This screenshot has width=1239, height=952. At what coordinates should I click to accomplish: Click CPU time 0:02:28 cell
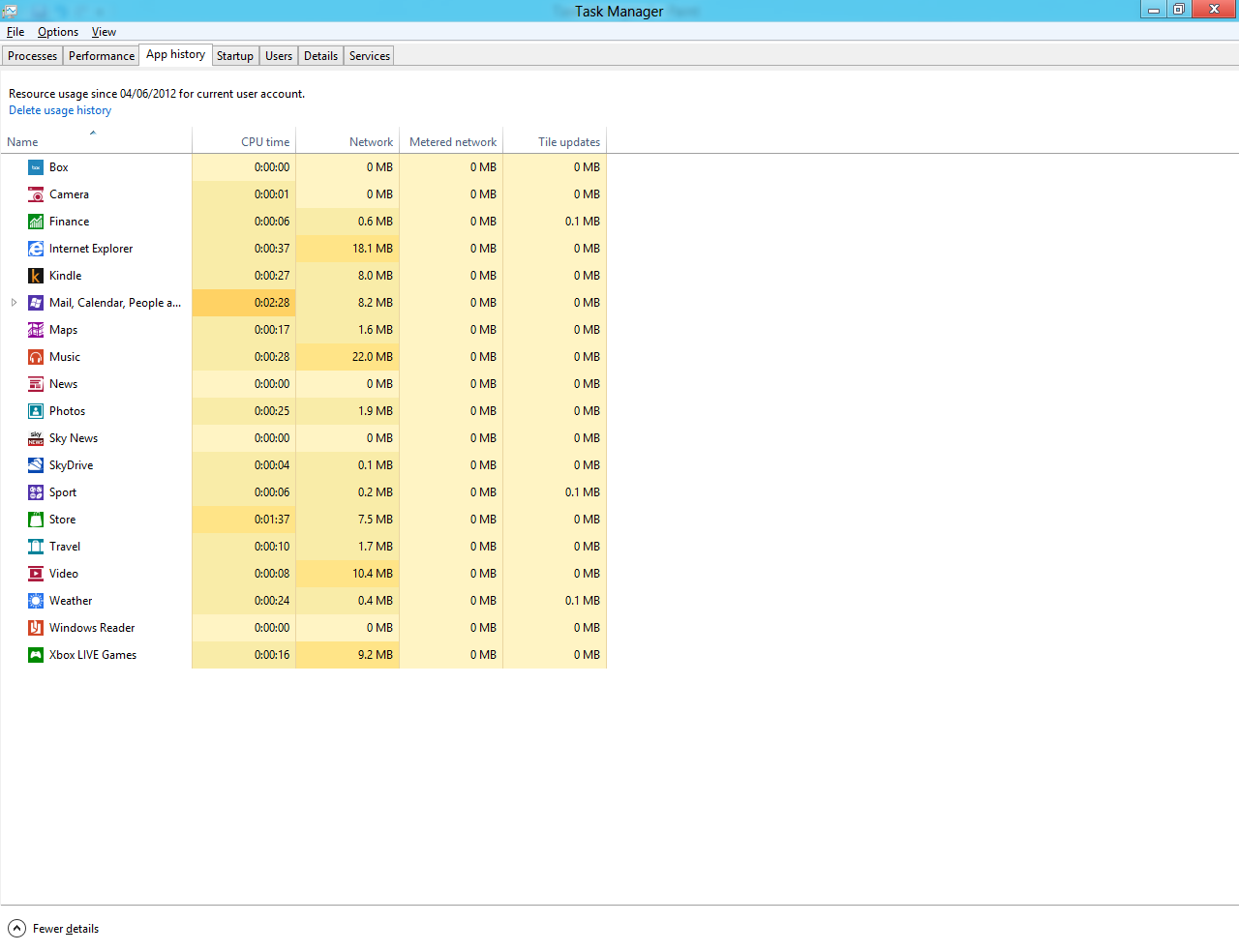(x=244, y=303)
